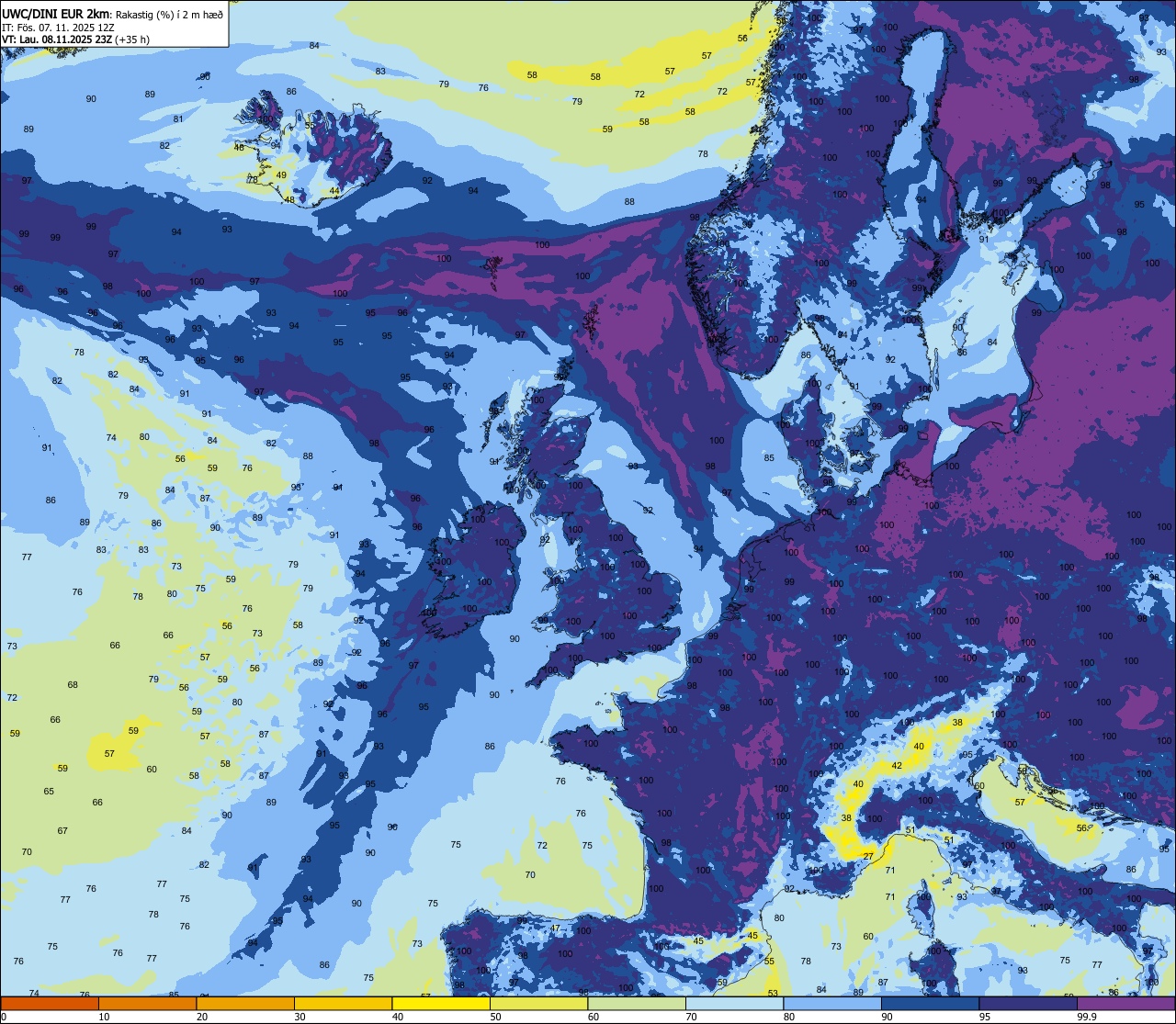This screenshot has width=1176, height=1024.
Task: Select the light blue 80–90 legend swatch
Action: click(832, 1003)
